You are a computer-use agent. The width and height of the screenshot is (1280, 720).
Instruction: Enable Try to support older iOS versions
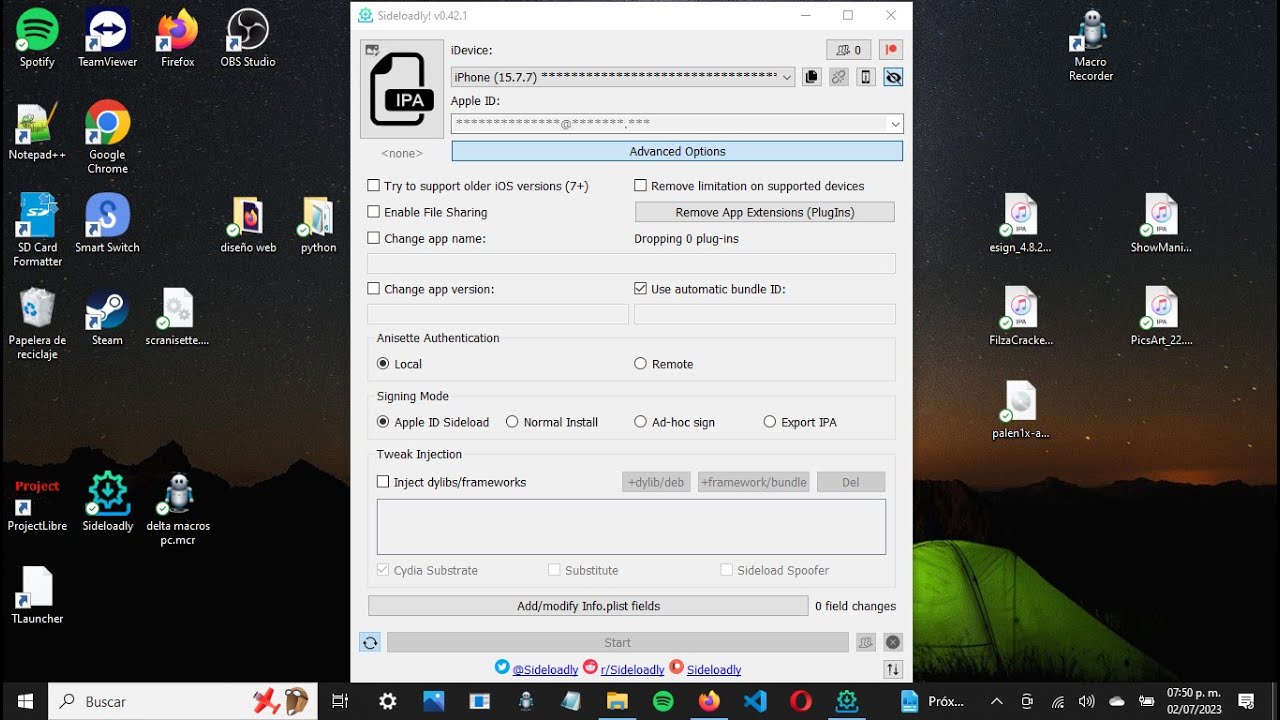[x=373, y=186]
